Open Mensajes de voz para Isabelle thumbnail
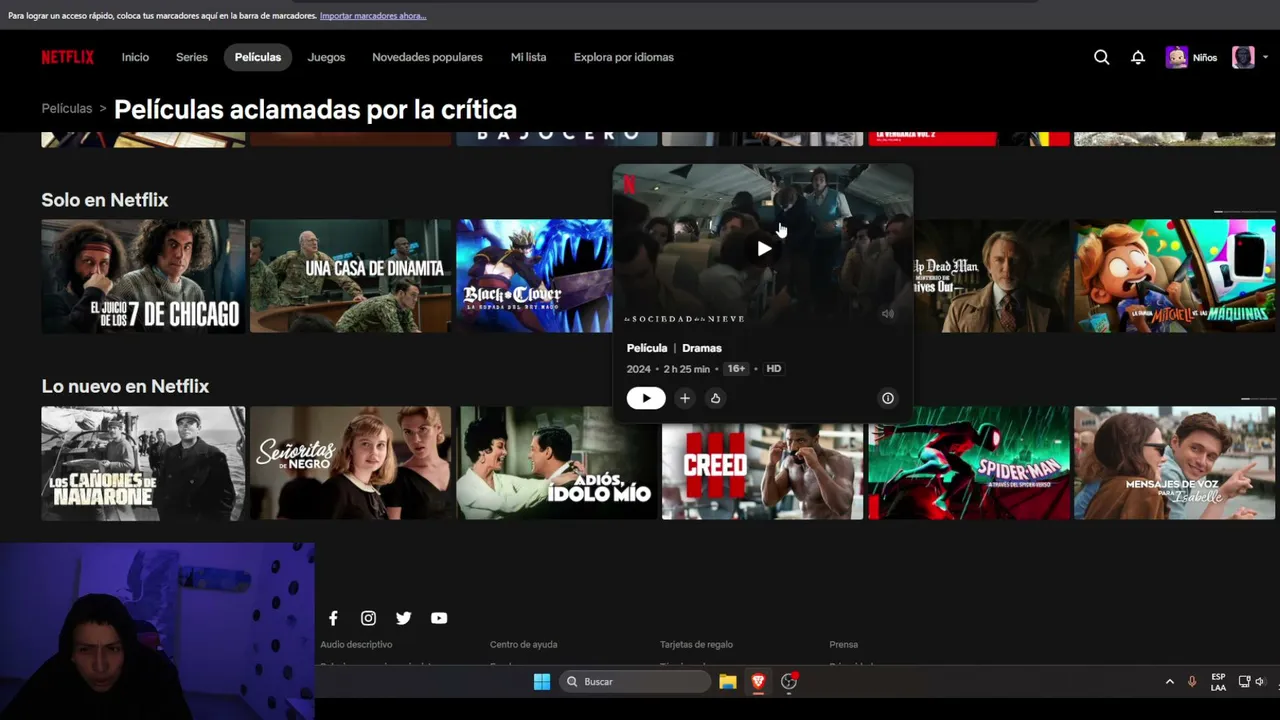Image resolution: width=1280 pixels, height=720 pixels. [x=1175, y=463]
